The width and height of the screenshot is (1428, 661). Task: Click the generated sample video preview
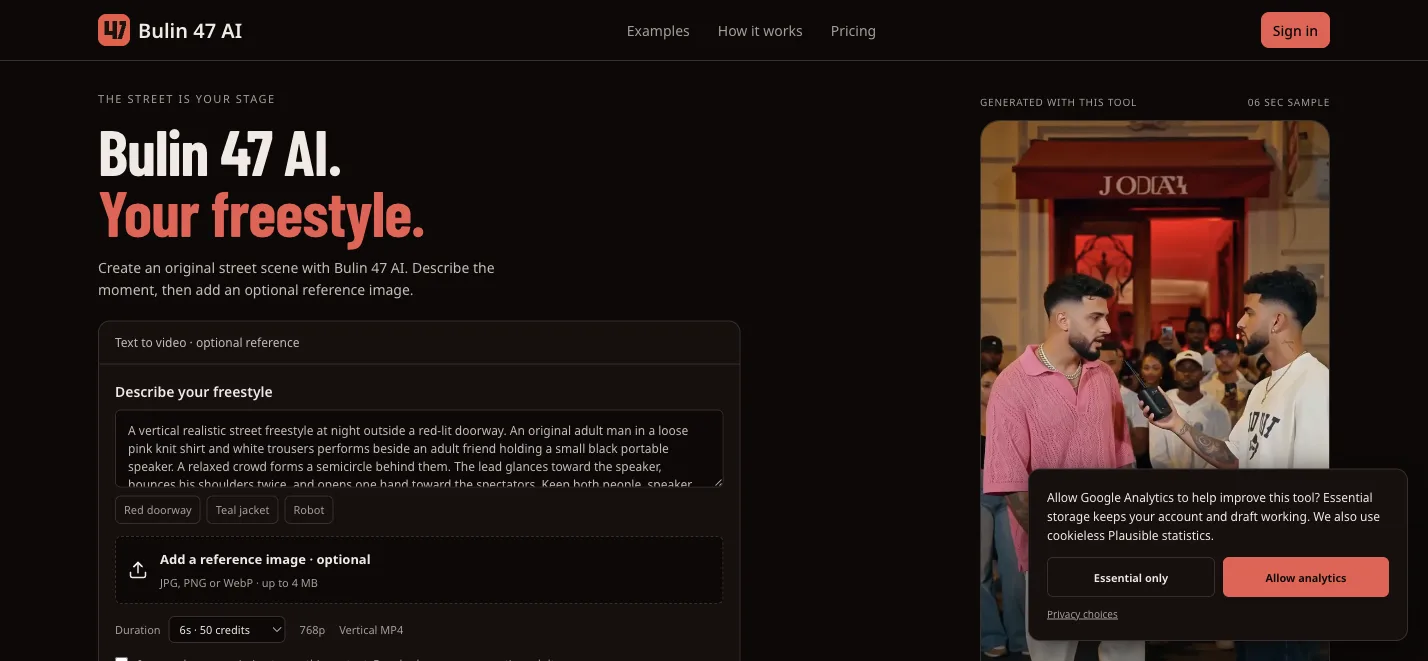tap(1155, 390)
